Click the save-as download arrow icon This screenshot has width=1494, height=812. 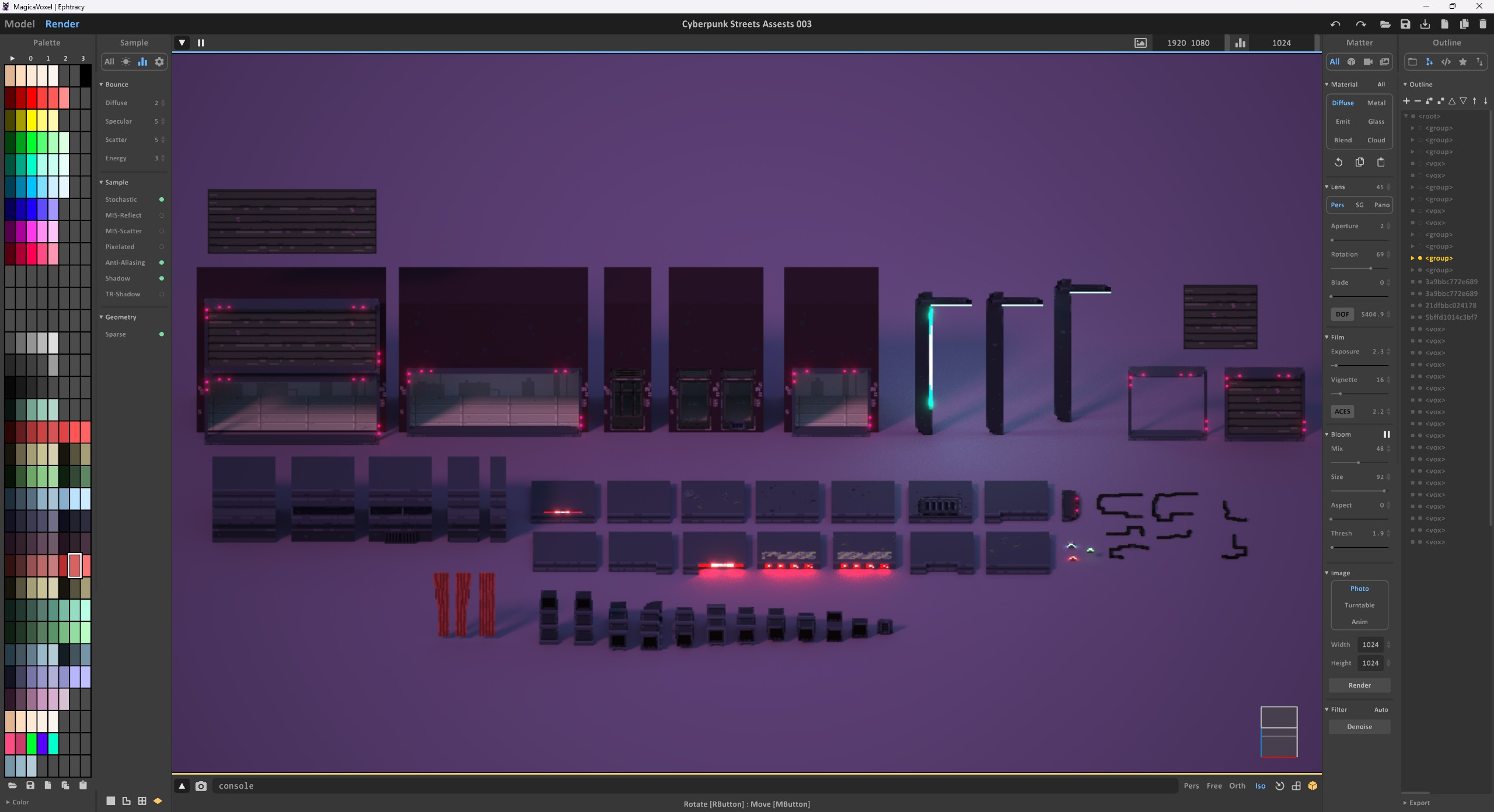coord(1425,24)
